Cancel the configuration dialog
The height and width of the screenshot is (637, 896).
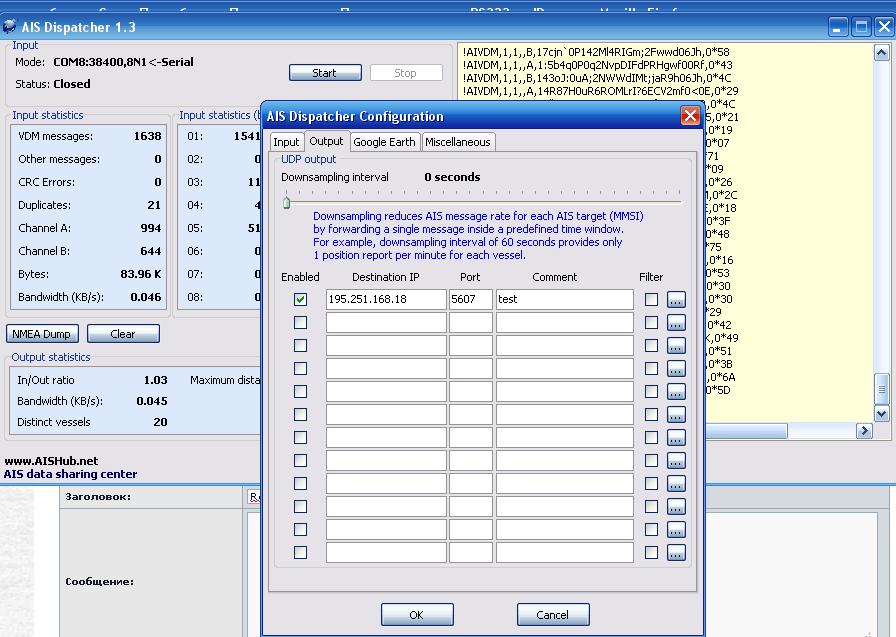(x=552, y=615)
